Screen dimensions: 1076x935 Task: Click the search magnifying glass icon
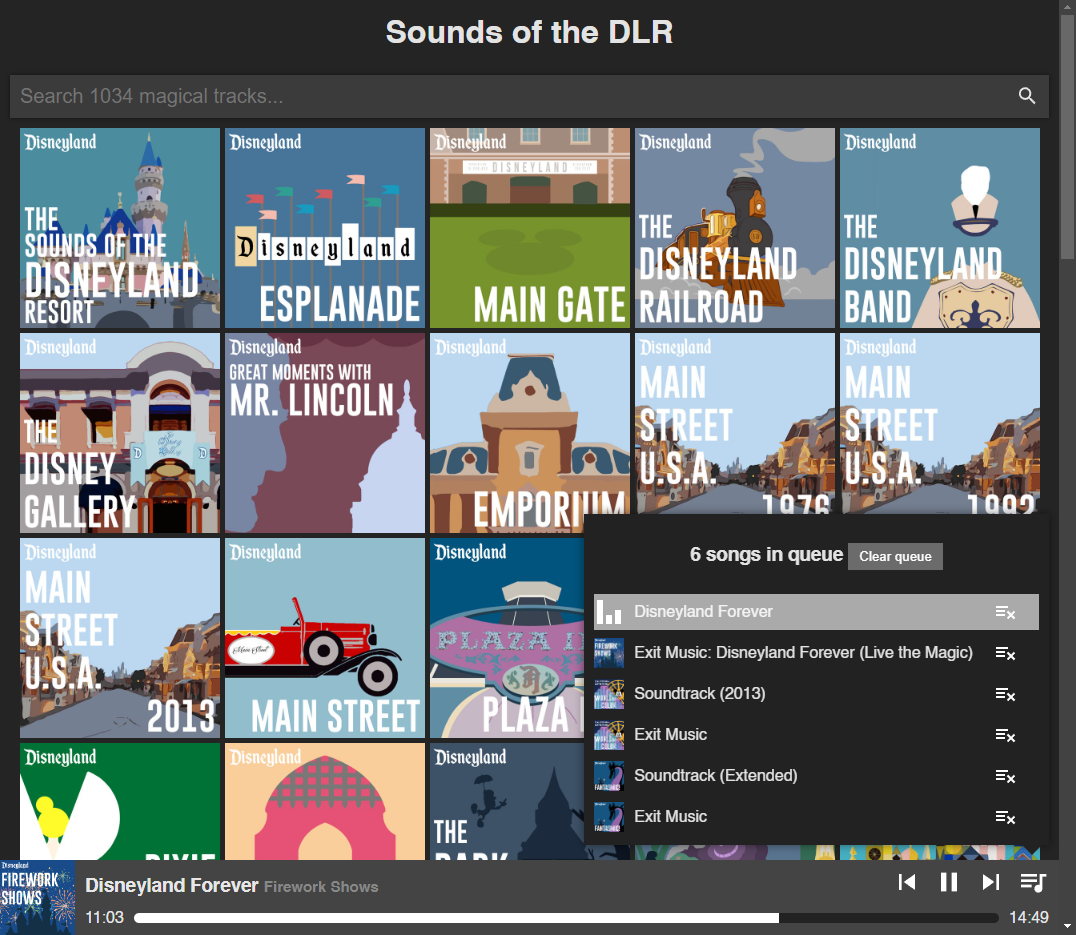pos(1027,96)
